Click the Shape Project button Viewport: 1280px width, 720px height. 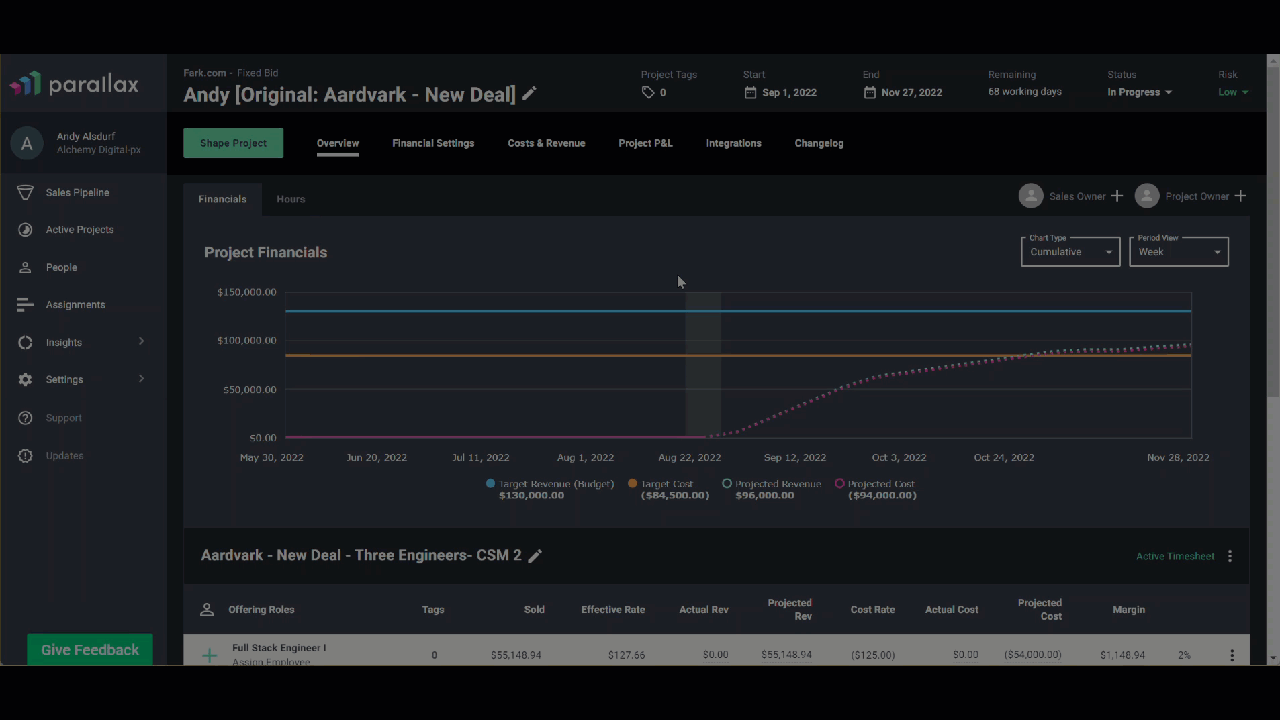coord(233,143)
